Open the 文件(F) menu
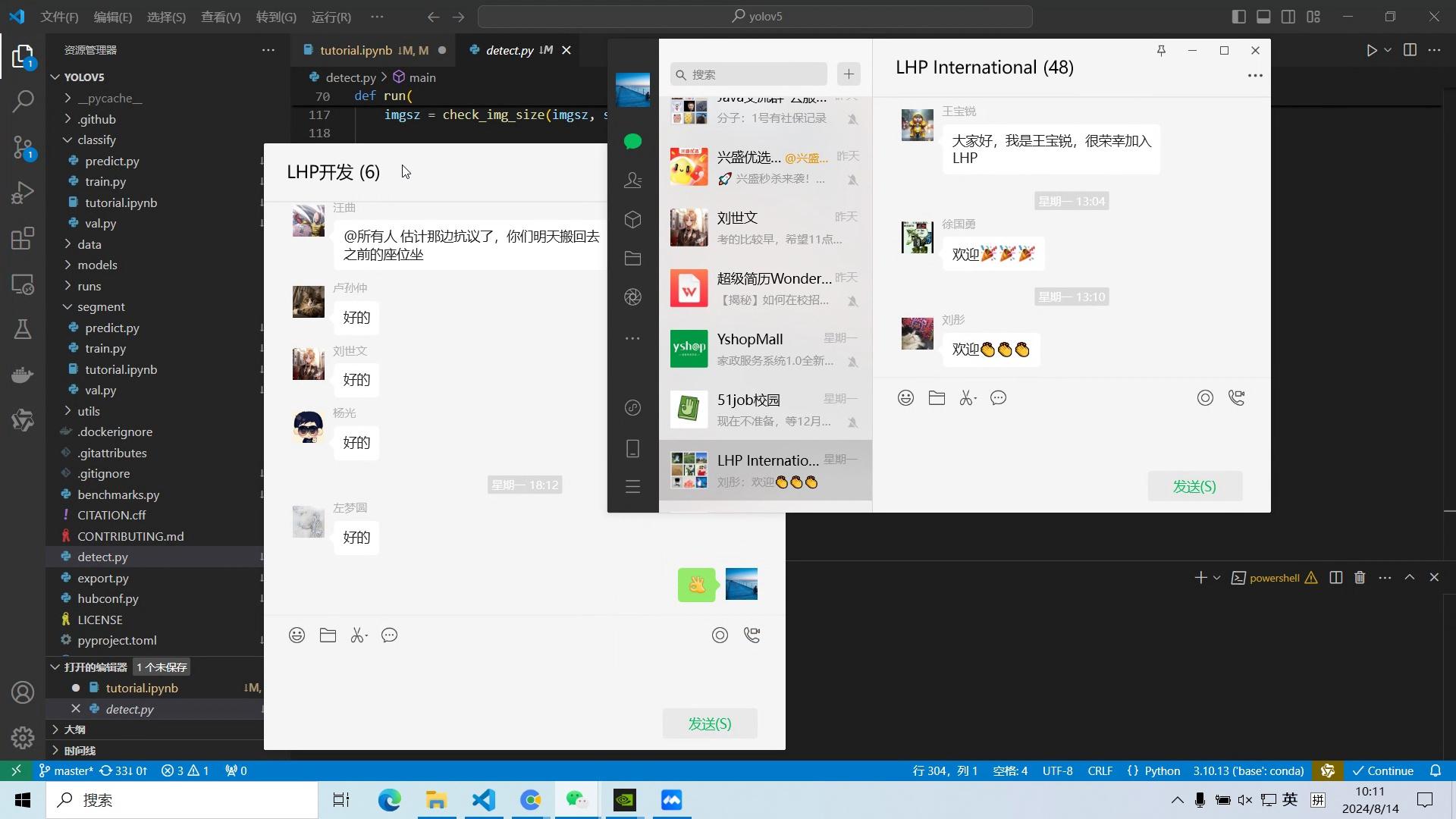This screenshot has width=1456, height=819. point(59,17)
